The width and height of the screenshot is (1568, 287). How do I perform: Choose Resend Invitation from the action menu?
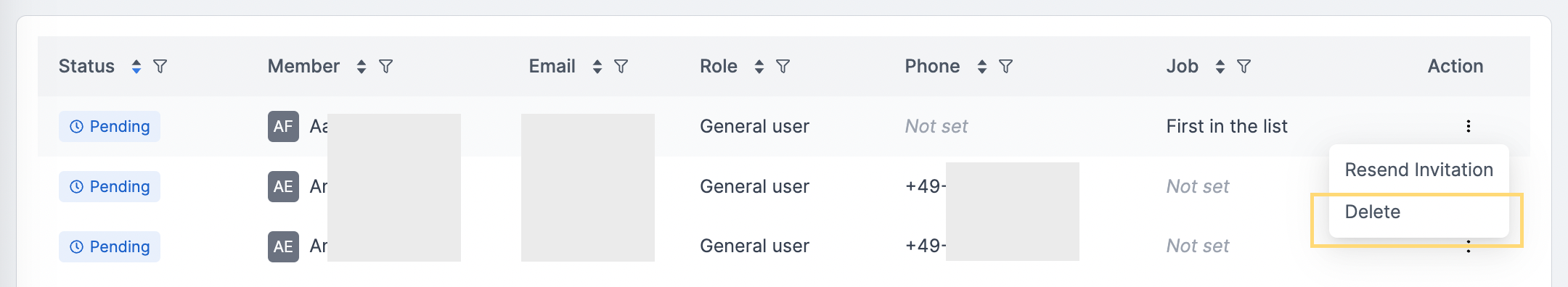1418,170
